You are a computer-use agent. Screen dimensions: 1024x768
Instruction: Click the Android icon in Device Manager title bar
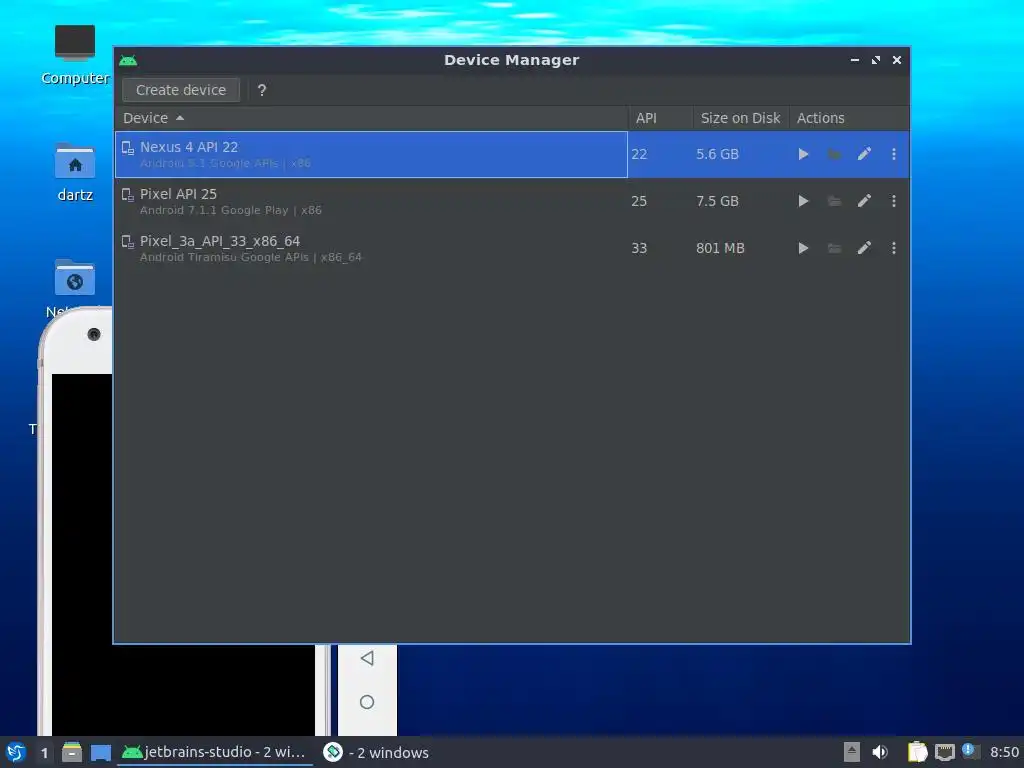point(128,61)
